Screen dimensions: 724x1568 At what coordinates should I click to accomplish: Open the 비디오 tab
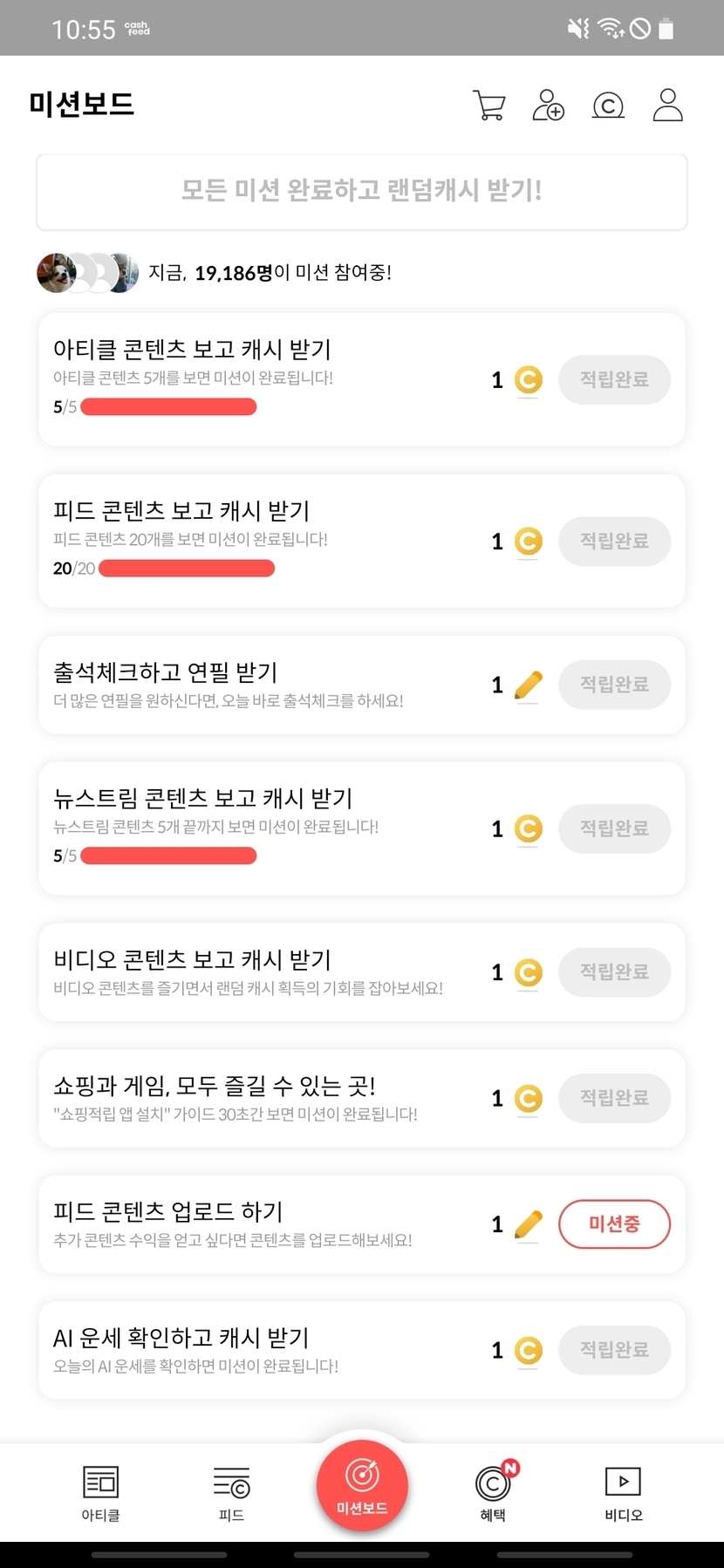click(623, 1493)
